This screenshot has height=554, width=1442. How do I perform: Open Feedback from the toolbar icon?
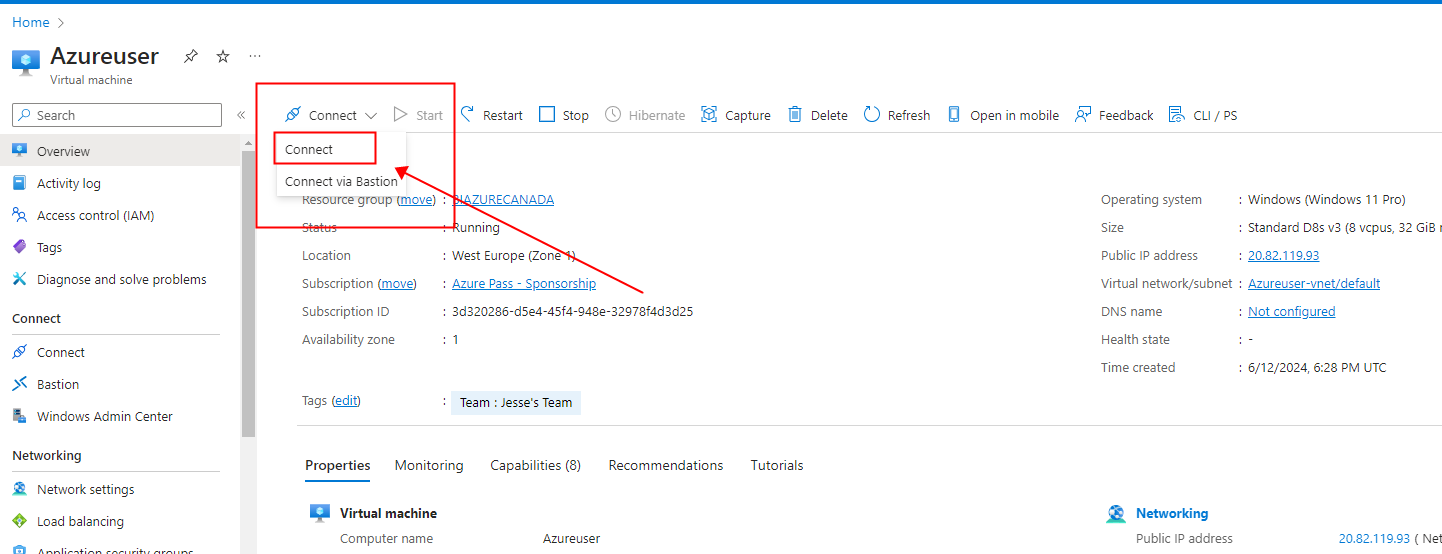tap(1082, 114)
